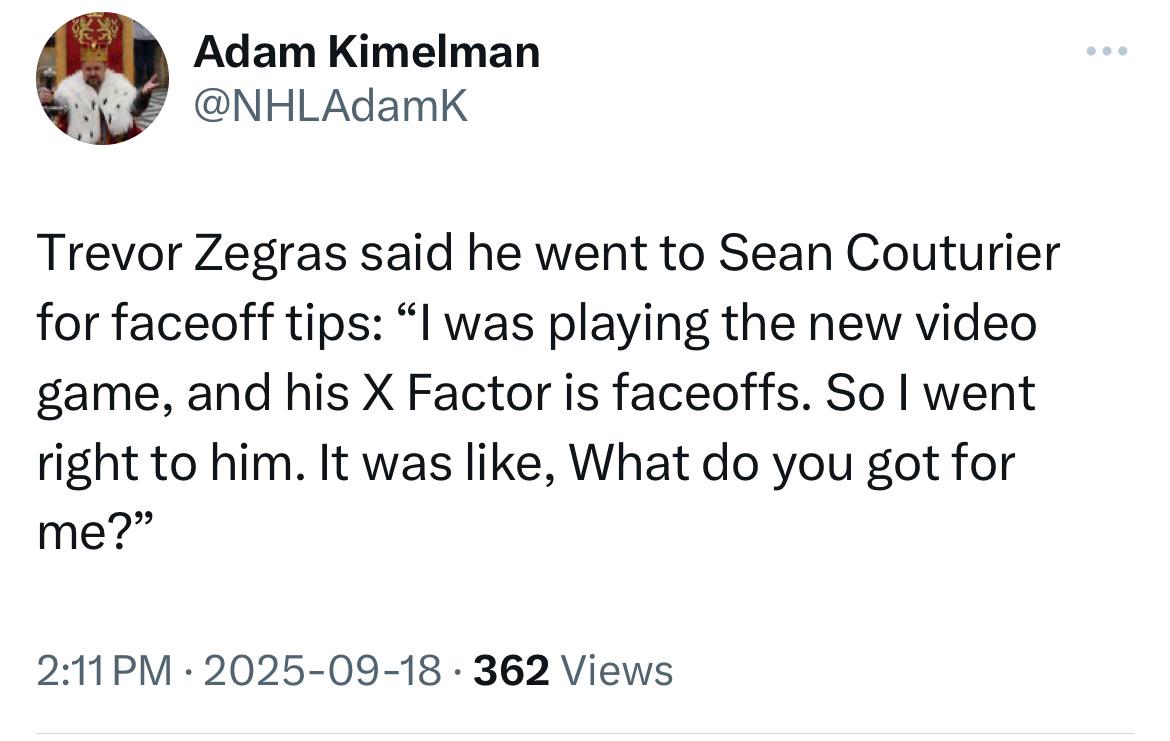Click the phrase right to him
1170x741 pixels.
(x=171, y=463)
